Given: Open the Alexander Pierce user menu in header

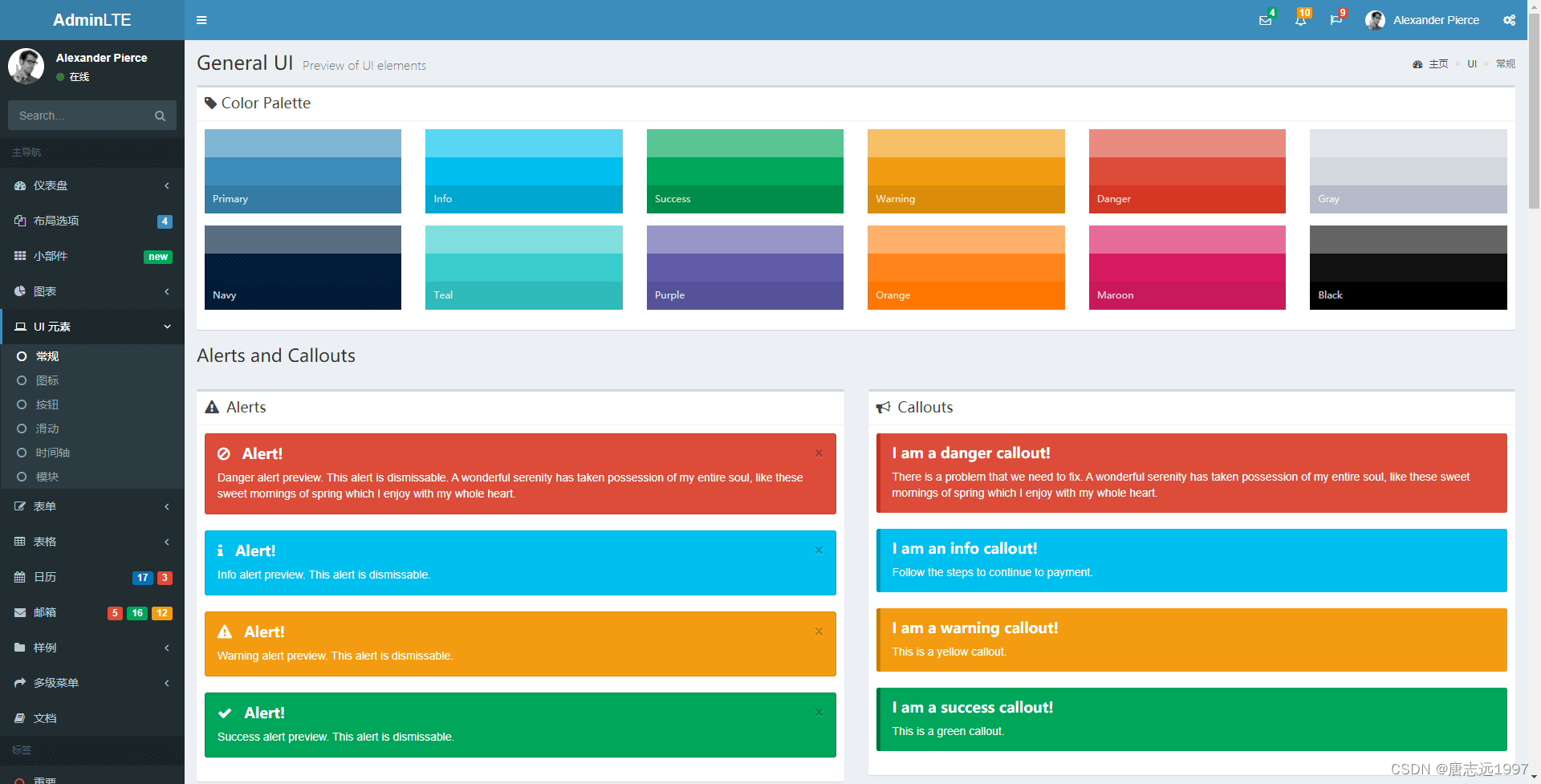Looking at the screenshot, I should point(1422,20).
